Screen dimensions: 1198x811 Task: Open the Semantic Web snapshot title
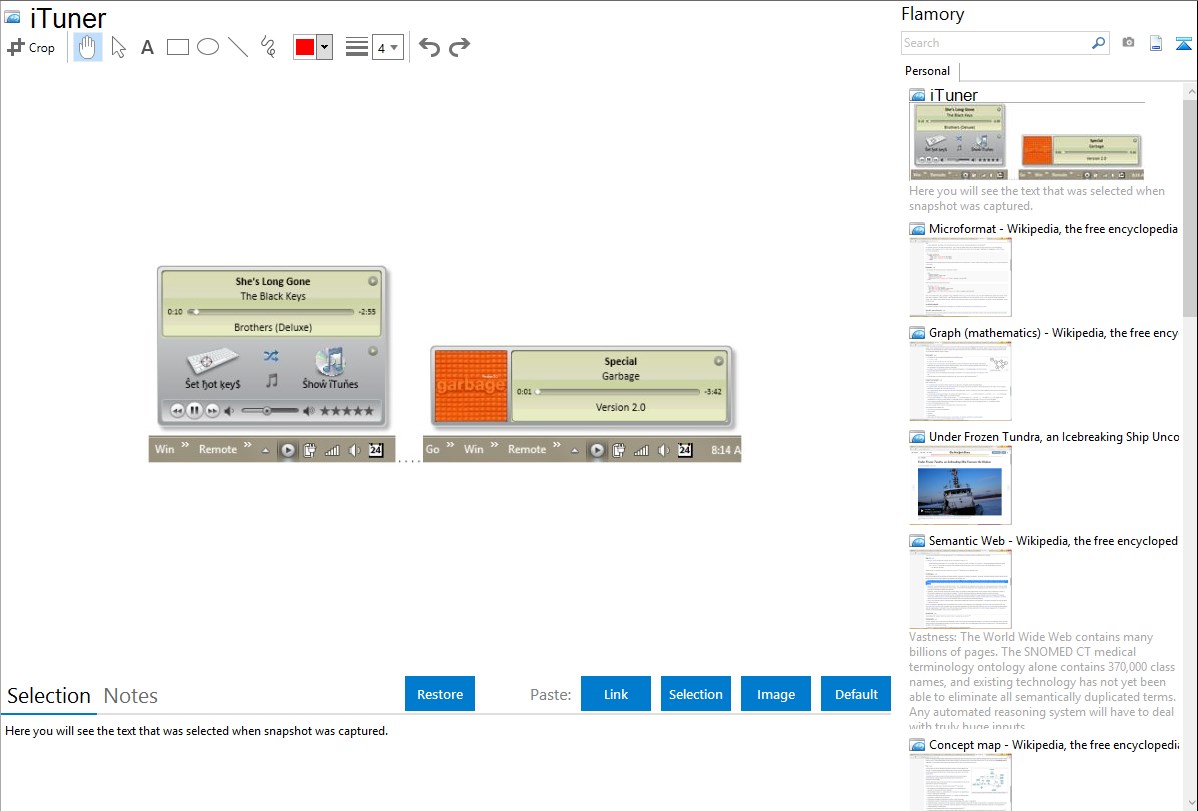(1053, 540)
